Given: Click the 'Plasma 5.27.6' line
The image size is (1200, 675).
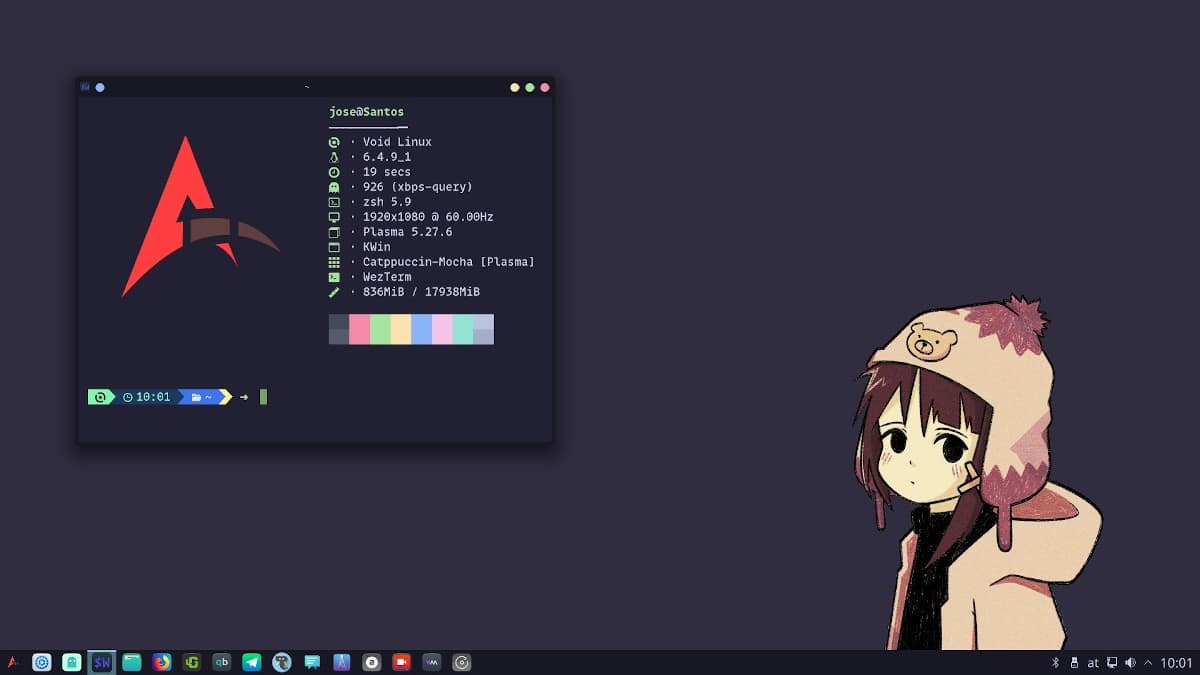Looking at the screenshot, I should click(x=408, y=232).
